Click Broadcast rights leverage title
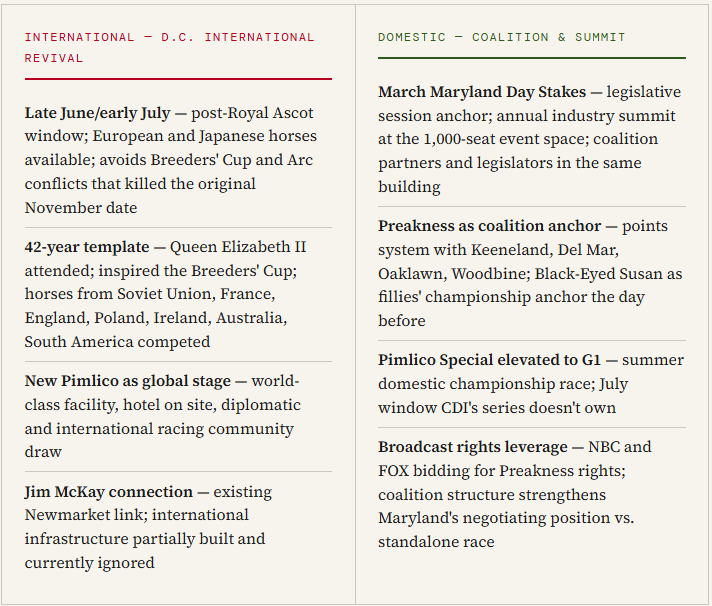The width and height of the screenshot is (712, 606). point(473,447)
